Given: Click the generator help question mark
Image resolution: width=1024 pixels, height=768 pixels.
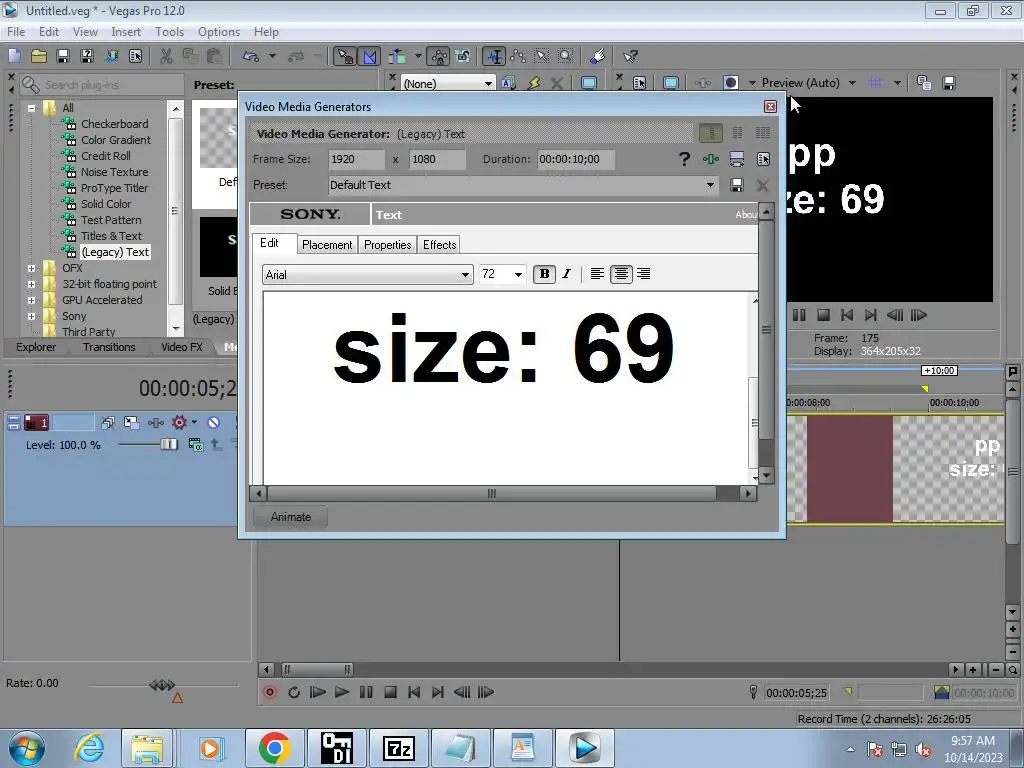Looking at the screenshot, I should tap(684, 159).
